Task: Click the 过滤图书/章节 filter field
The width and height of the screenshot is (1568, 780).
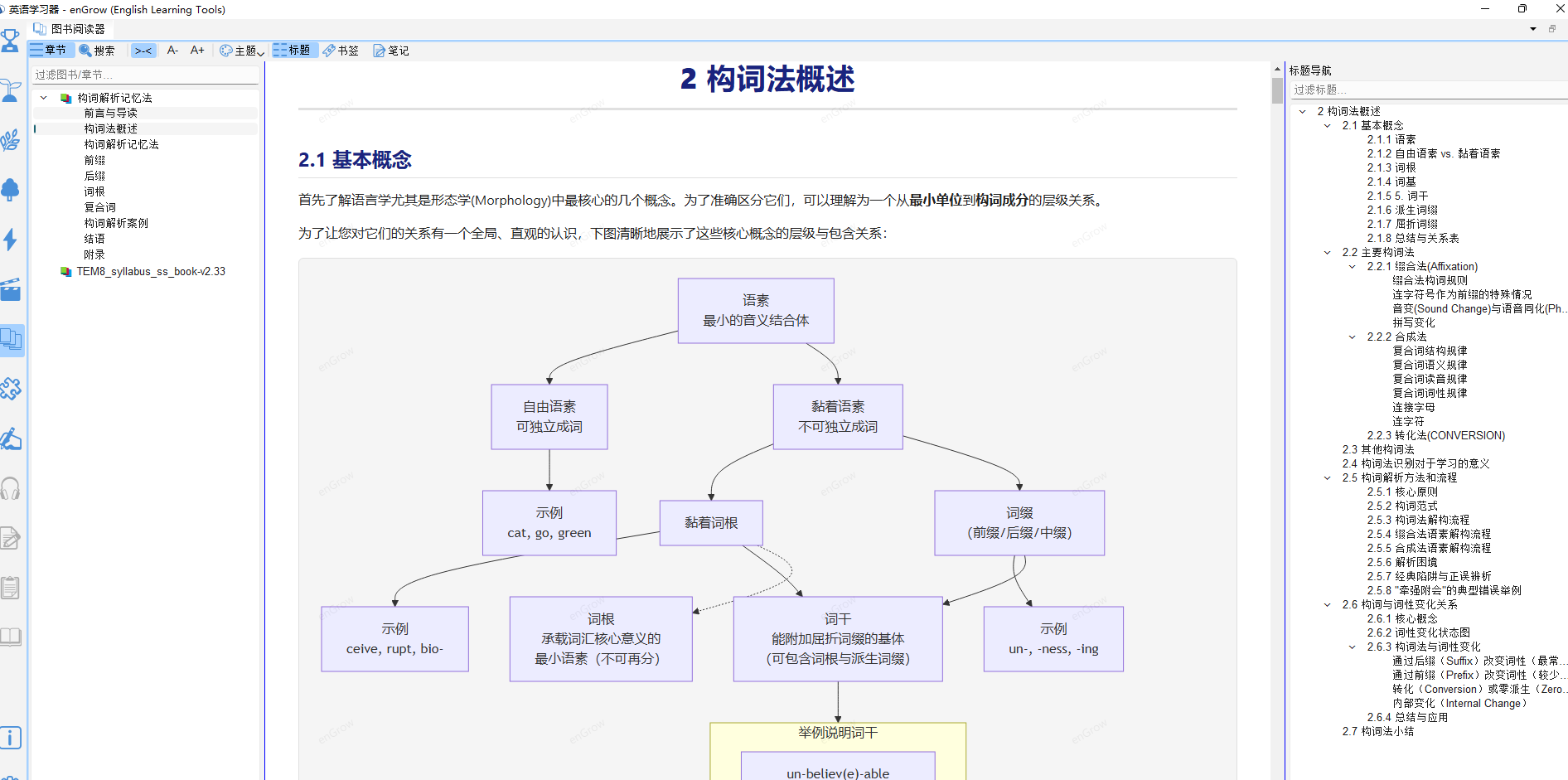Action: [x=145, y=75]
